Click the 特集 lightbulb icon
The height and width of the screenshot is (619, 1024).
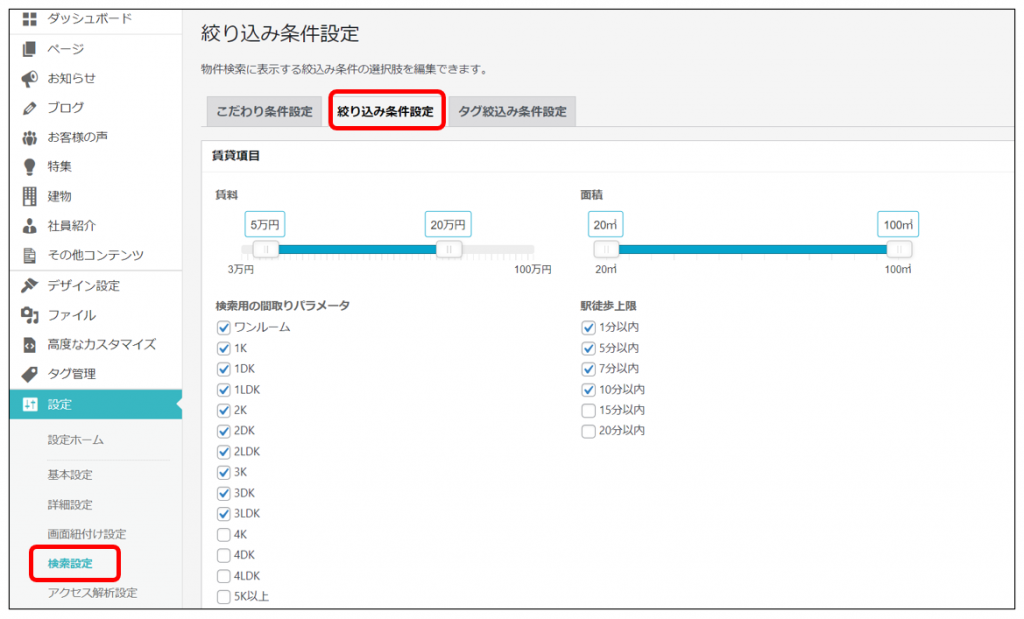coord(30,167)
